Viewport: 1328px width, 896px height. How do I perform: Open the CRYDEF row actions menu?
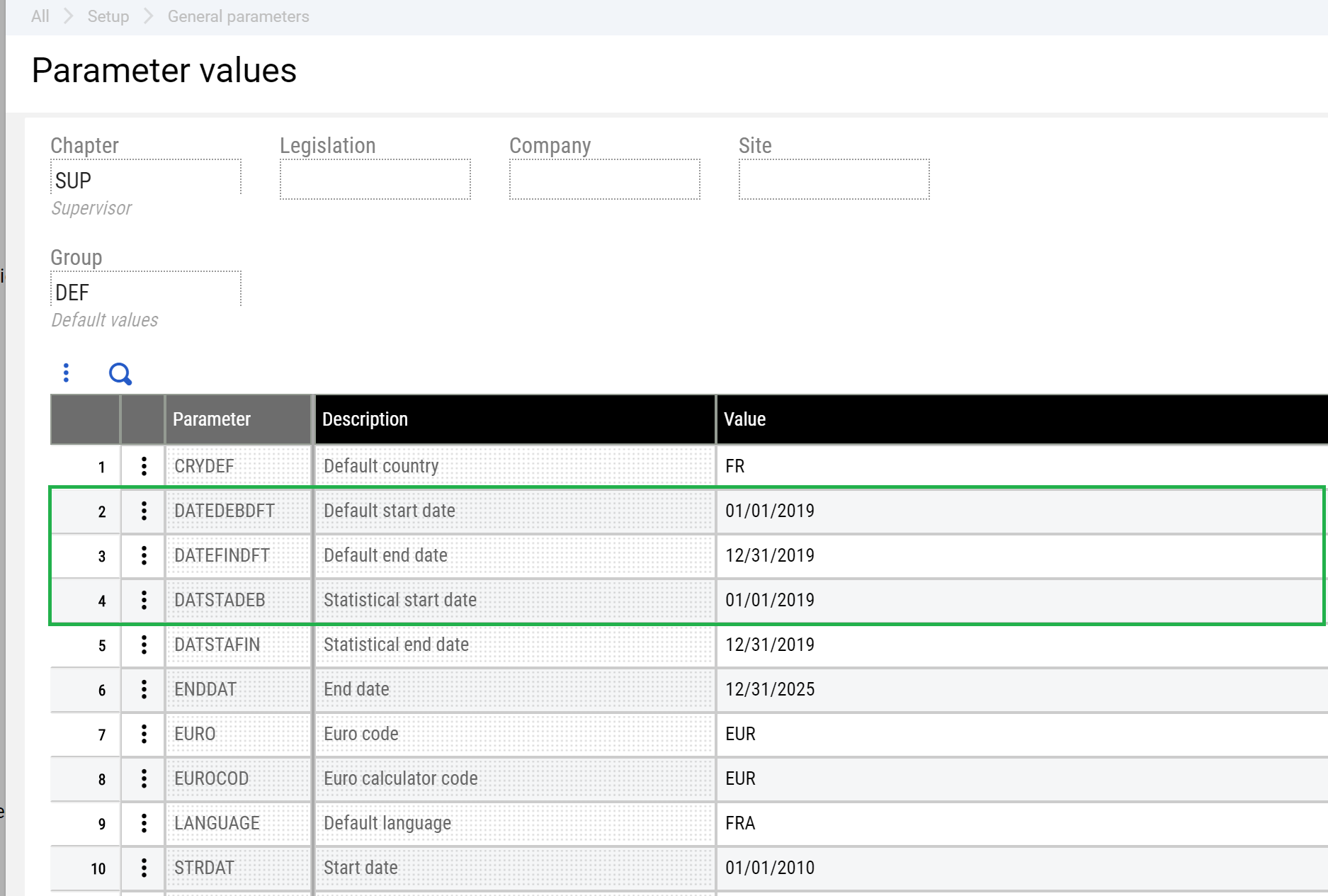pos(144,466)
